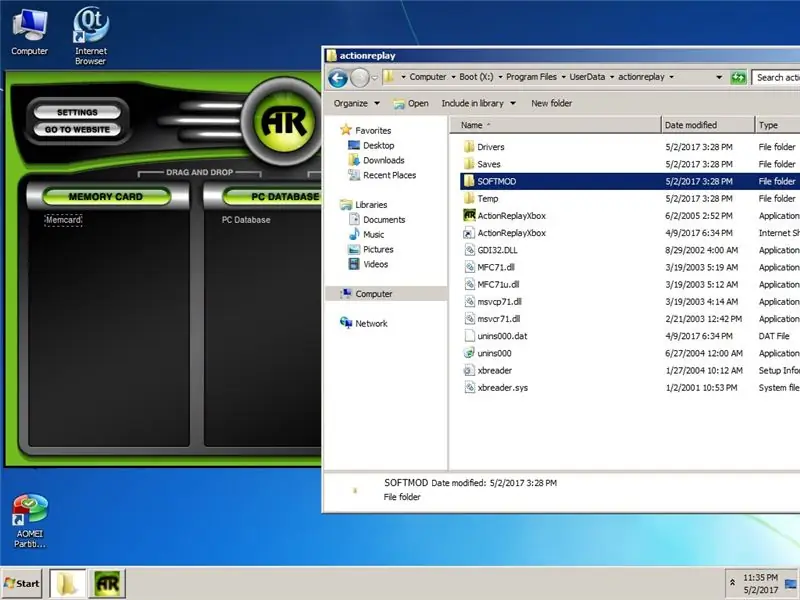Expand the recent pages dropdown arrow
This screenshot has width=800, height=600.
coord(374,78)
